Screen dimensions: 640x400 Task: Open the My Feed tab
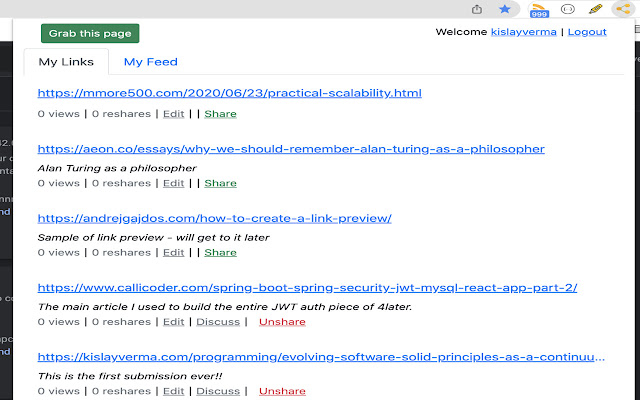(150, 62)
